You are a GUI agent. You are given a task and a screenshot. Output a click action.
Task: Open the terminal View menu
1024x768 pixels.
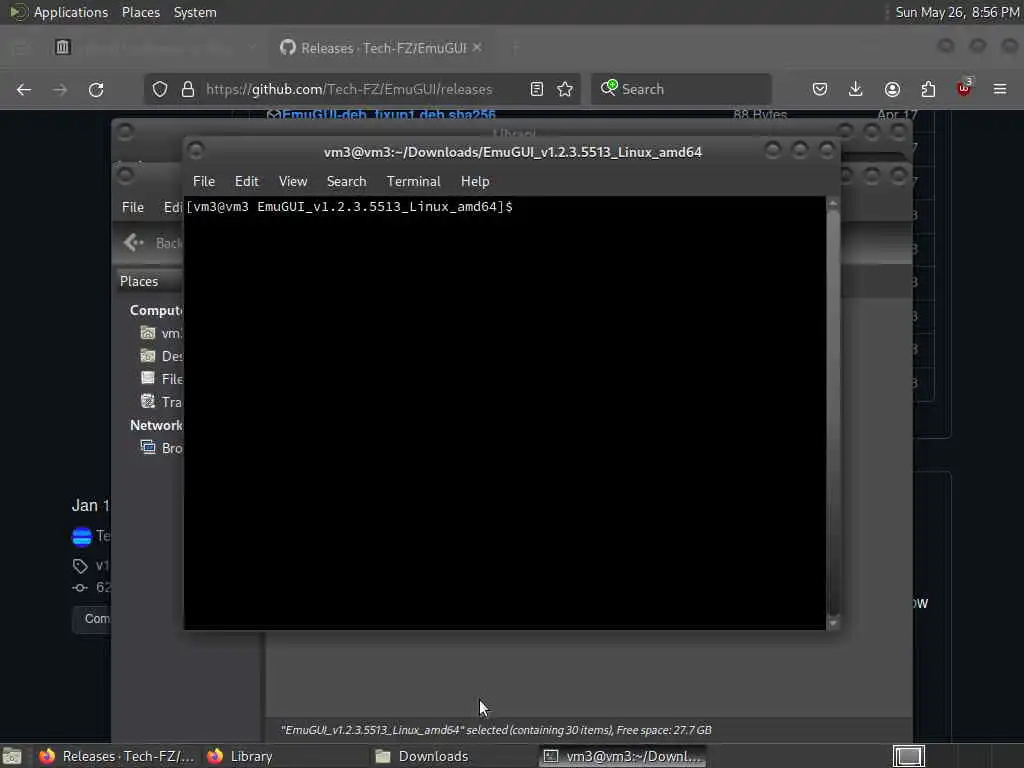[x=293, y=182]
